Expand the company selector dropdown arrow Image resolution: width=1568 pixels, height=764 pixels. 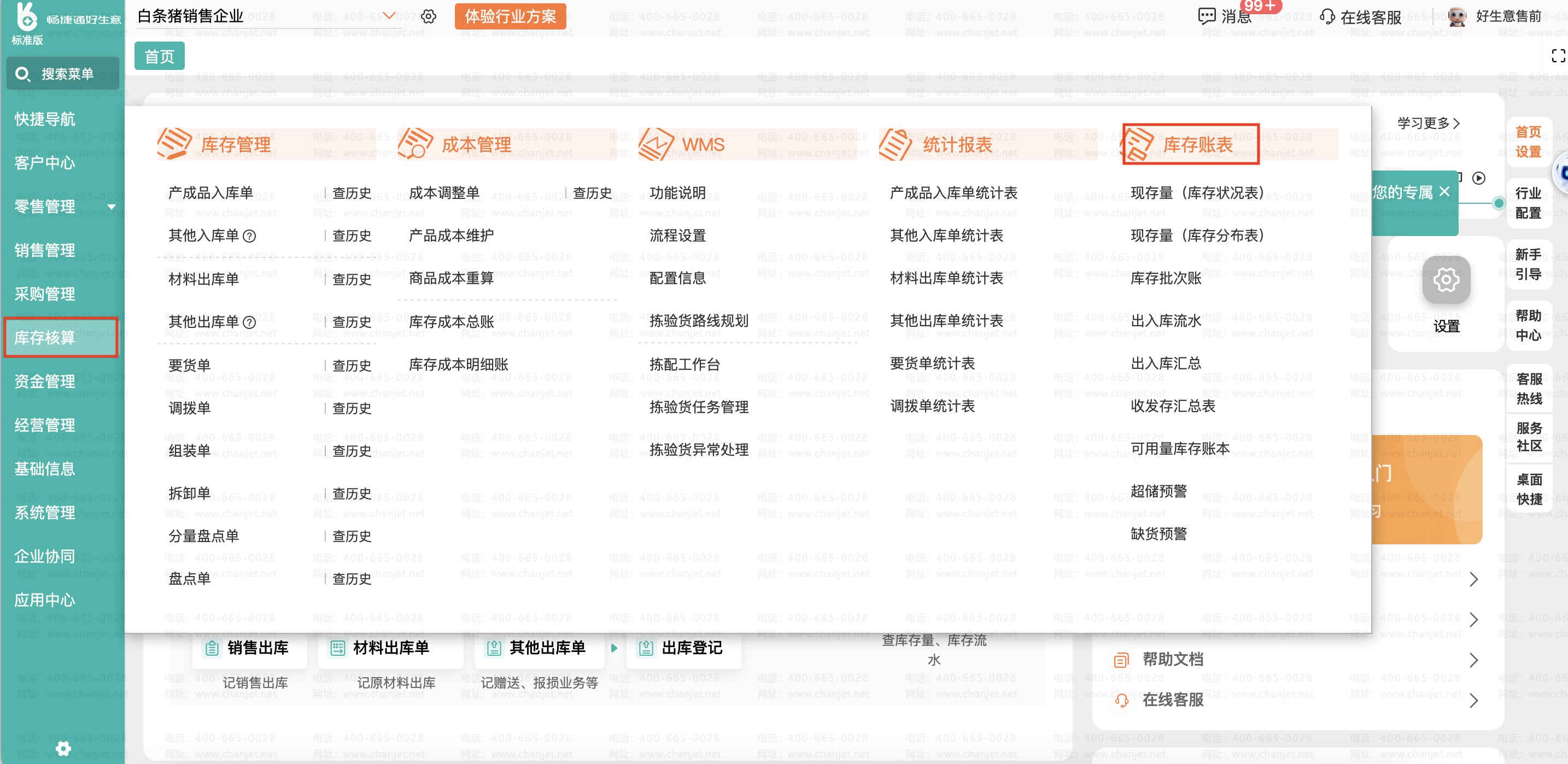click(389, 16)
